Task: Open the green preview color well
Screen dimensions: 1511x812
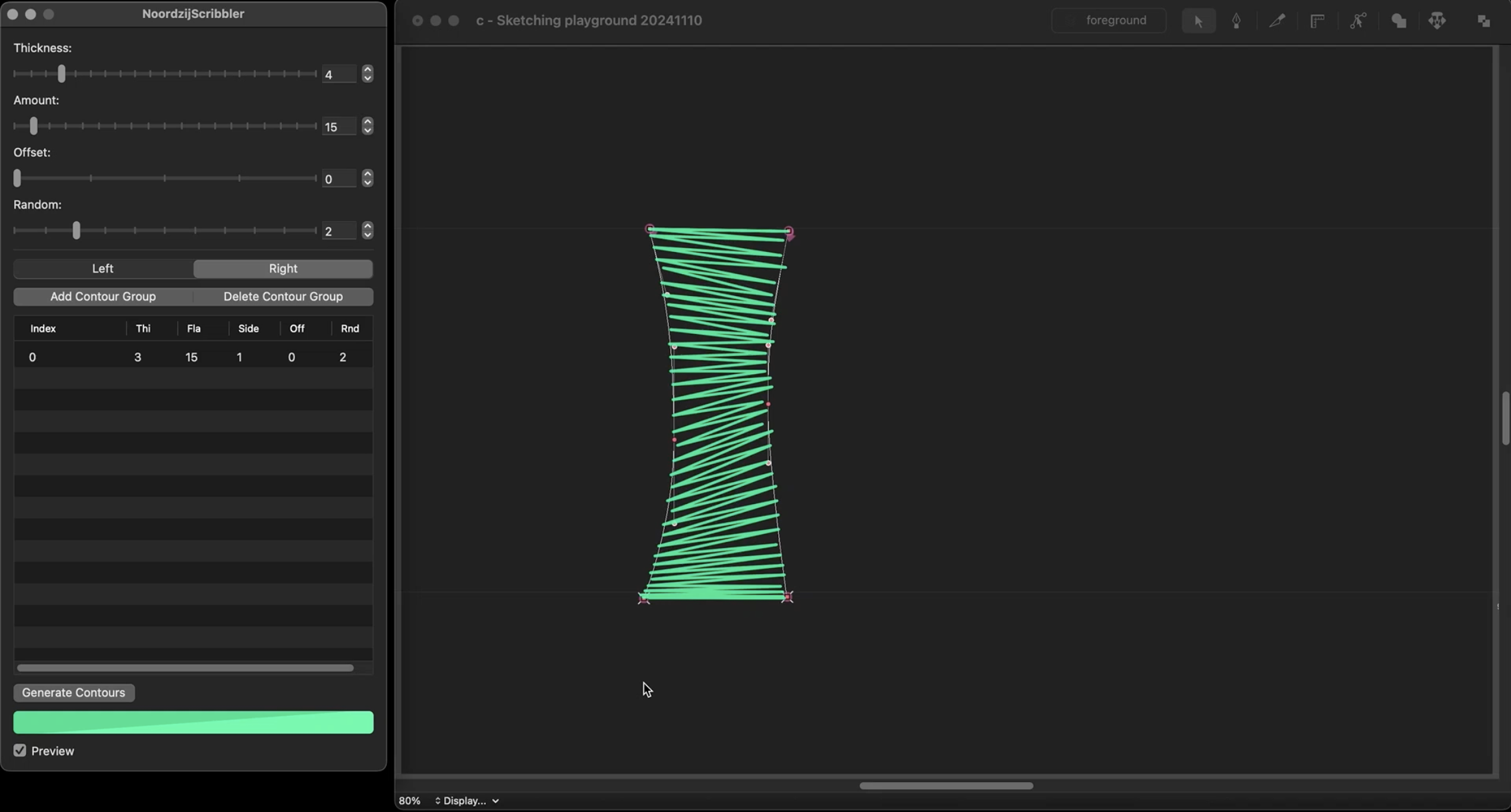Action: [x=193, y=723]
